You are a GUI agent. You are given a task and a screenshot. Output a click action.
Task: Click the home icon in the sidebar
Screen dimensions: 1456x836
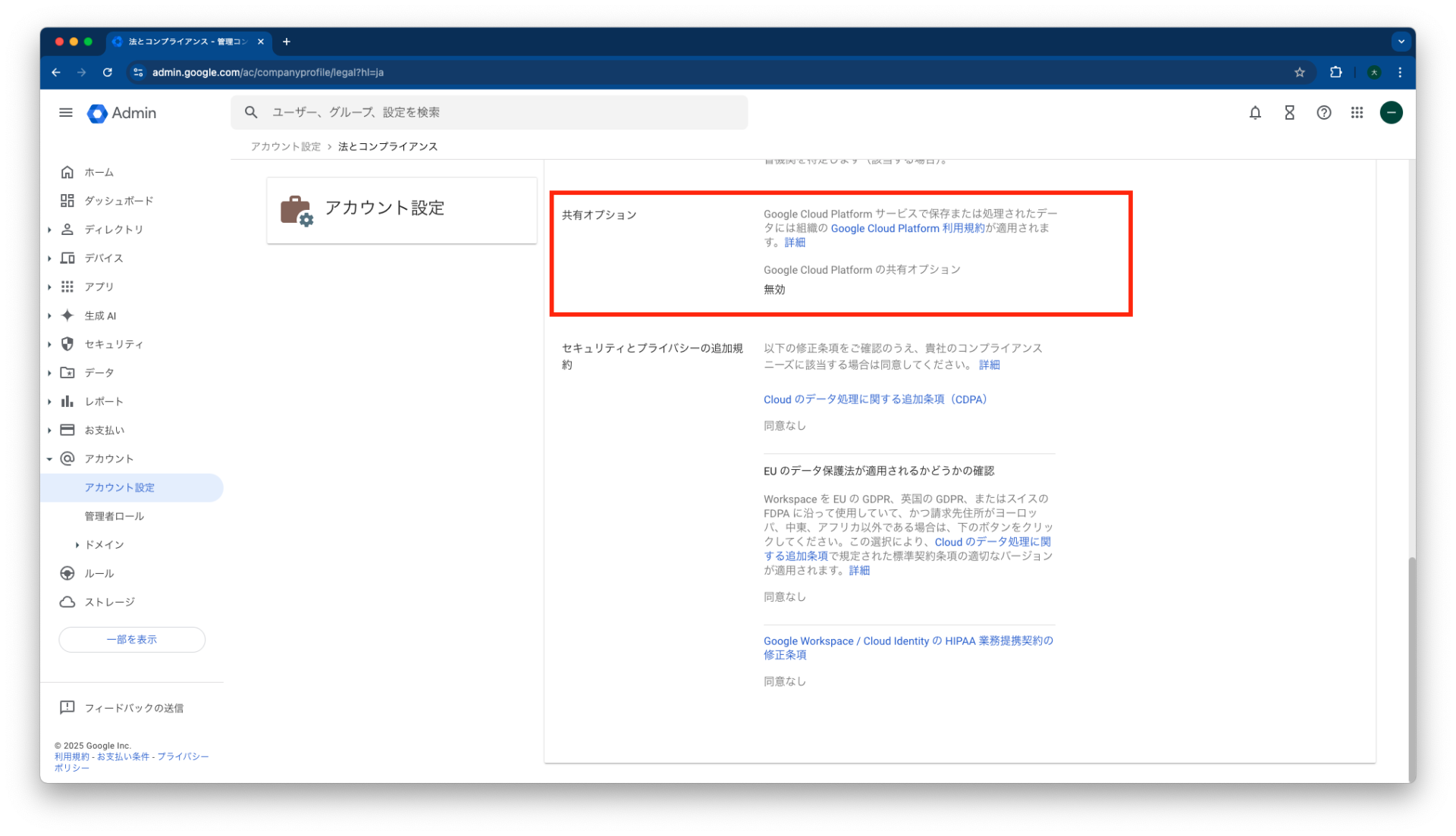point(67,172)
